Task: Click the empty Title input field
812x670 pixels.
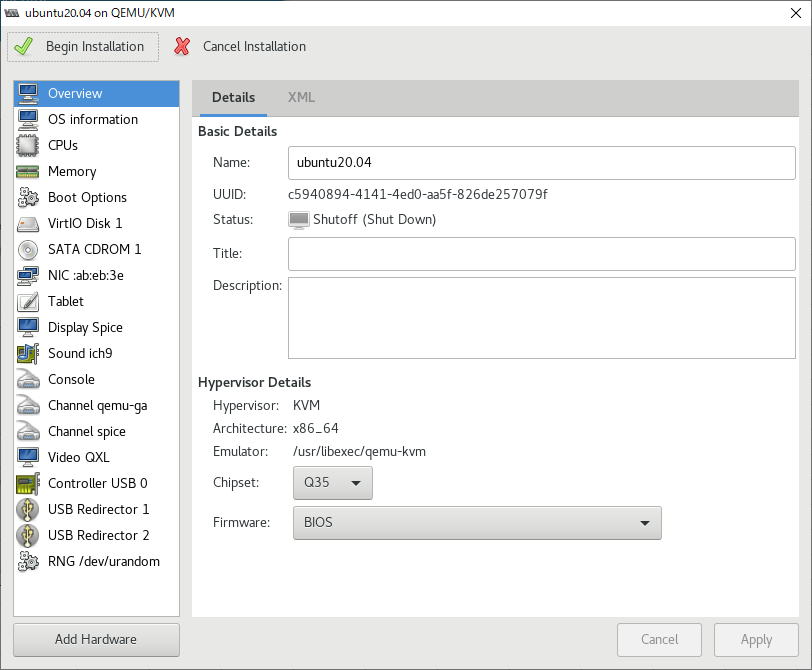Action: click(x=542, y=254)
